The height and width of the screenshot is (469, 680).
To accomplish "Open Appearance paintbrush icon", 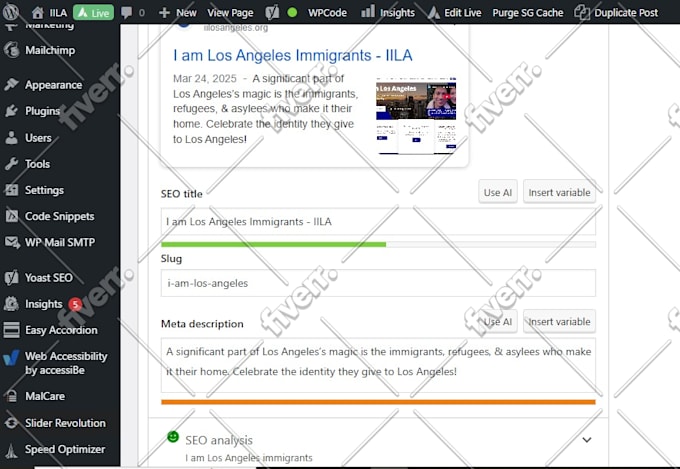I will (x=12, y=84).
